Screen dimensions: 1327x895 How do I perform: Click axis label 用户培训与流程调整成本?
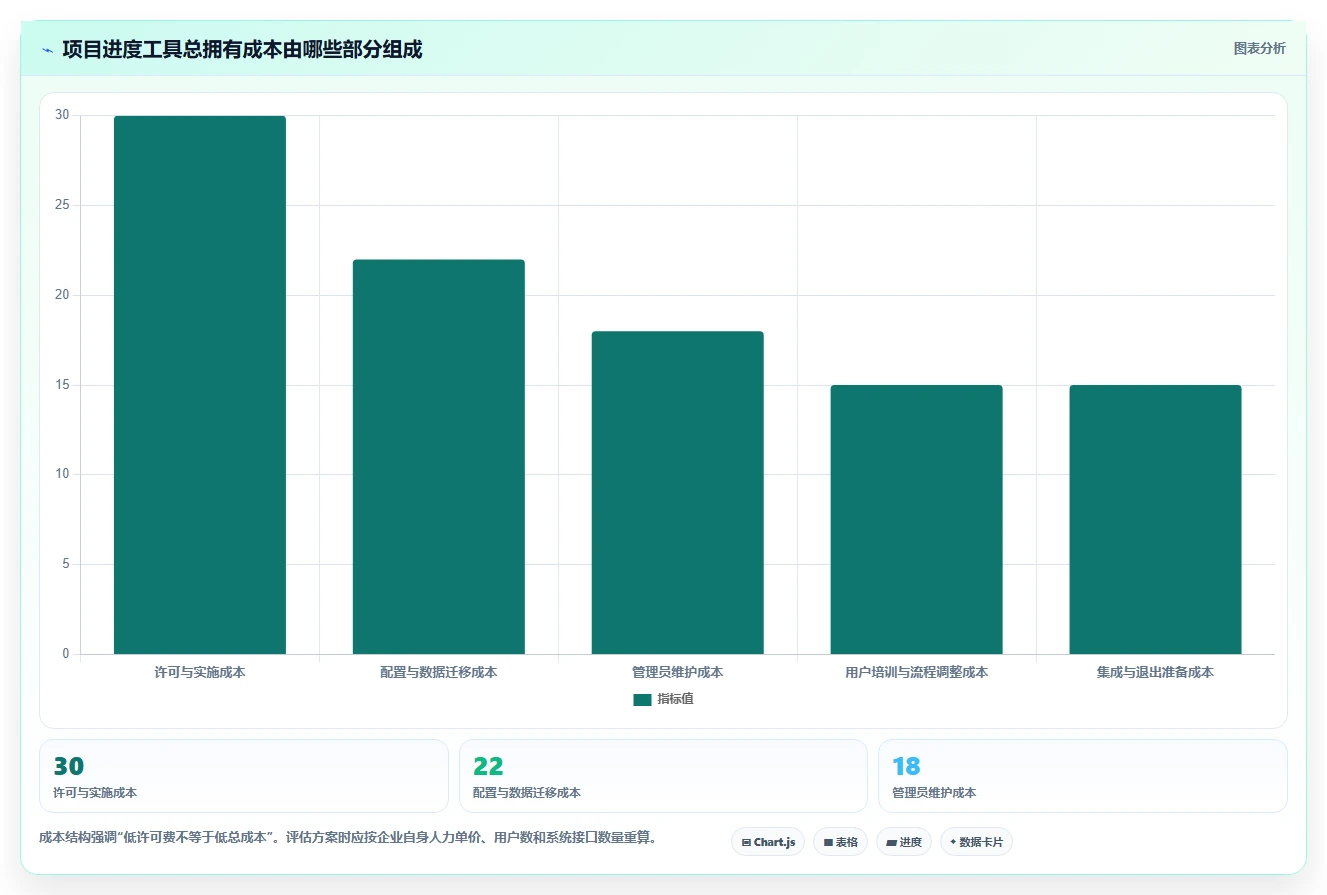coord(917,673)
